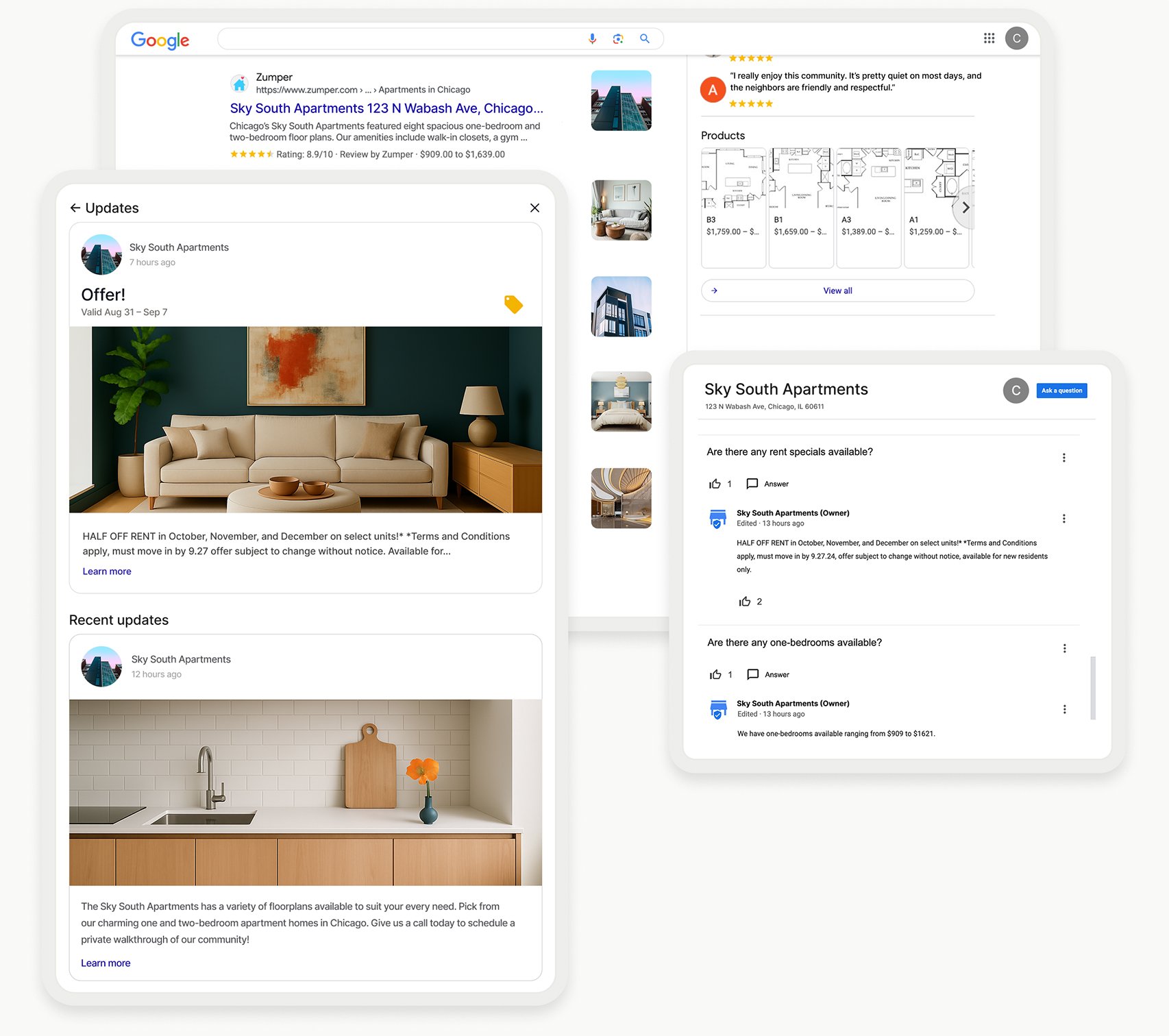This screenshot has width=1169, height=1036.
Task: Like the one-bedrooms question
Action: (x=715, y=674)
